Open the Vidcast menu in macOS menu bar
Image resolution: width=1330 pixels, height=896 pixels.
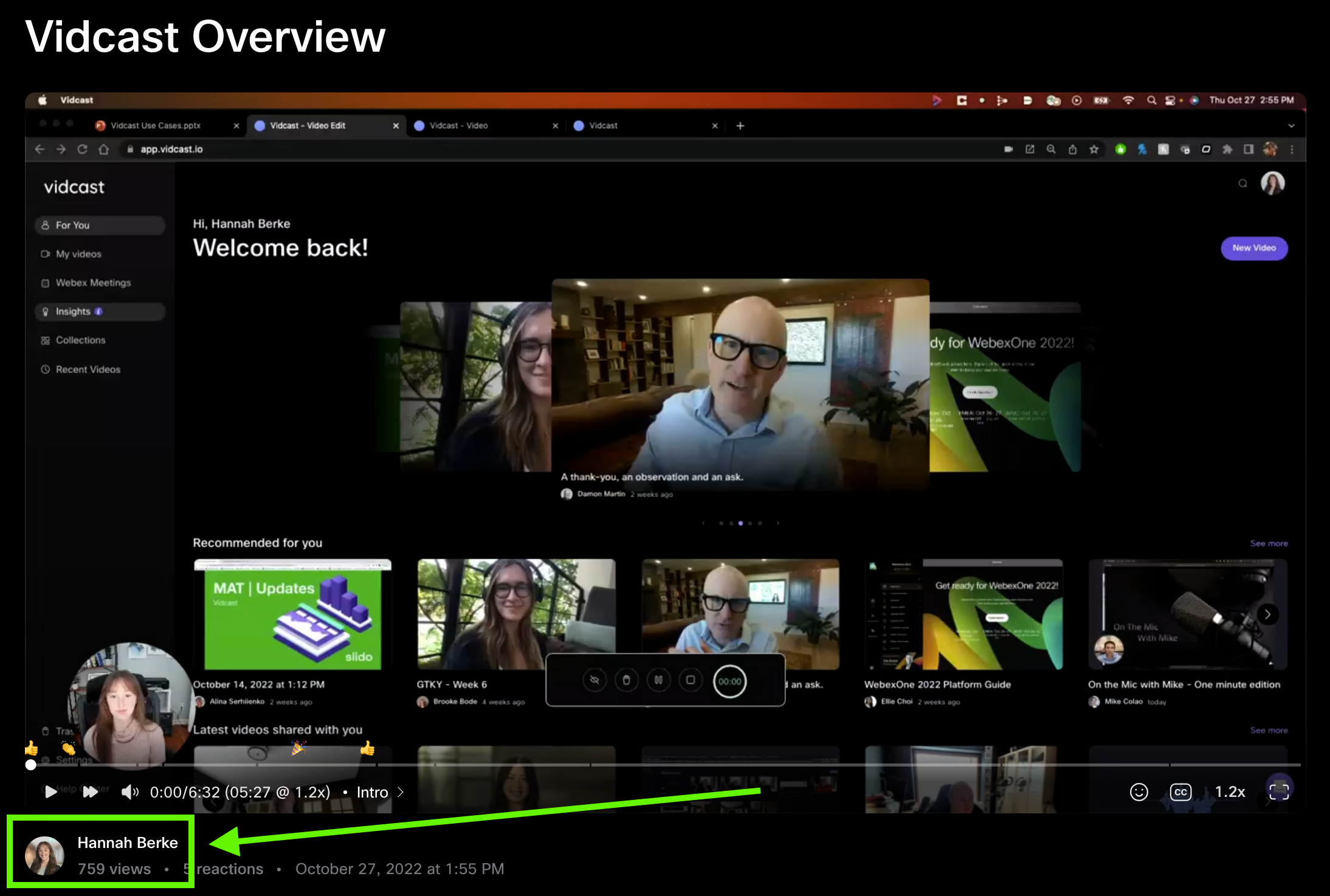pyautogui.click(x=77, y=100)
